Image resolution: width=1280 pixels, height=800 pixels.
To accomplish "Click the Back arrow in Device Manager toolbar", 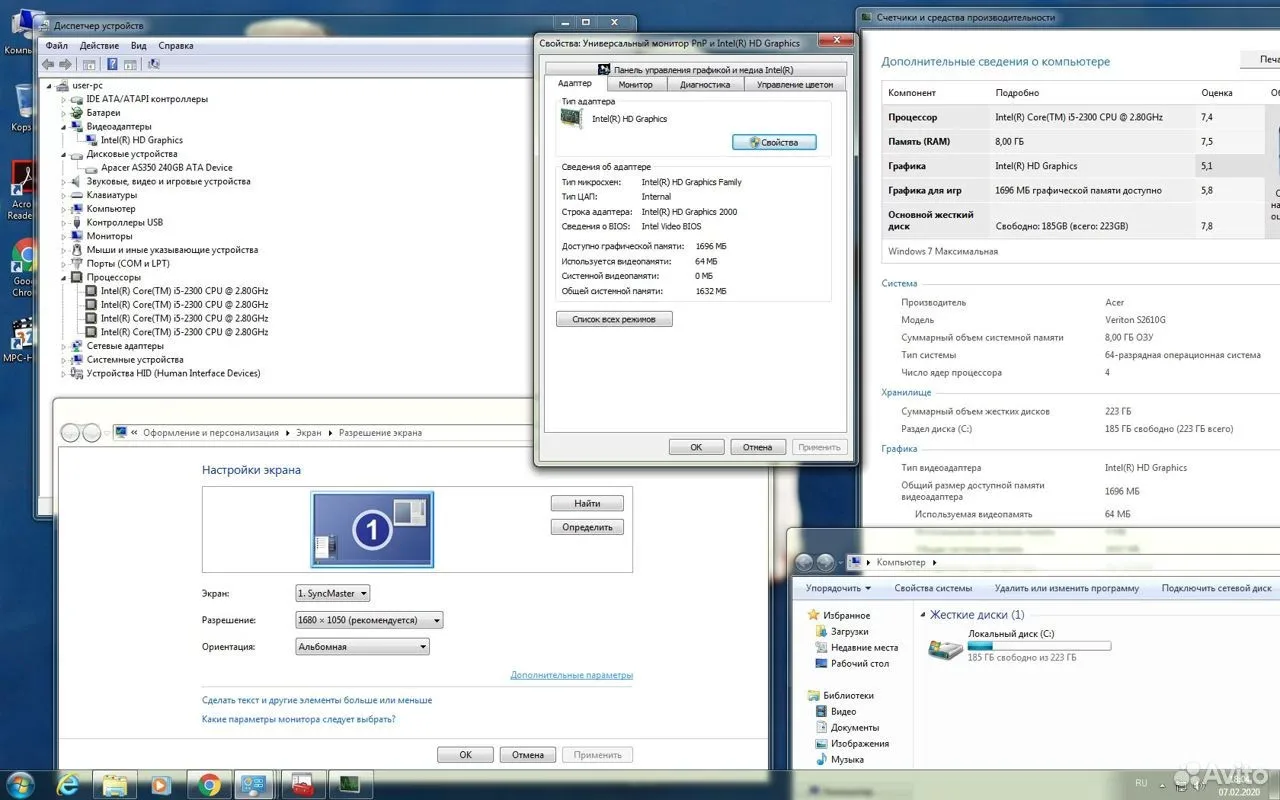I will coord(47,64).
